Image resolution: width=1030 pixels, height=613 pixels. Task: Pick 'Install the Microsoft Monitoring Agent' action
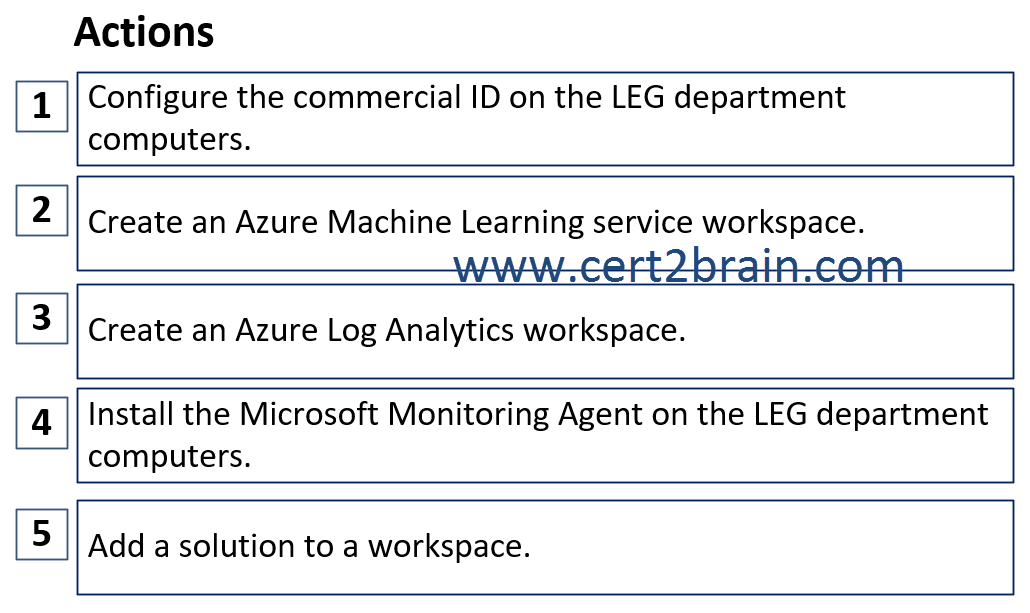pyautogui.click(x=545, y=436)
